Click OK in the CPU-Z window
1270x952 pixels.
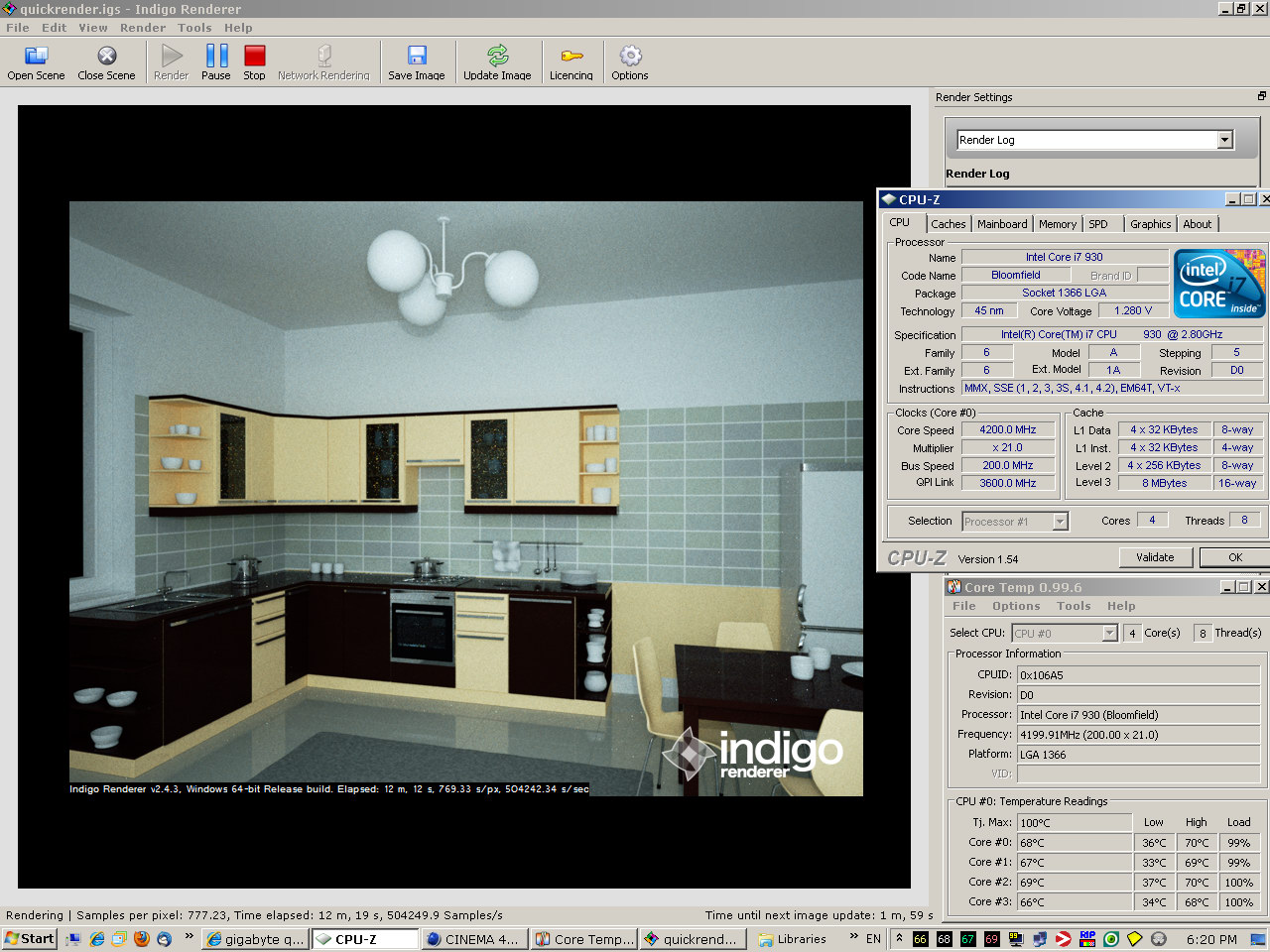(1235, 557)
